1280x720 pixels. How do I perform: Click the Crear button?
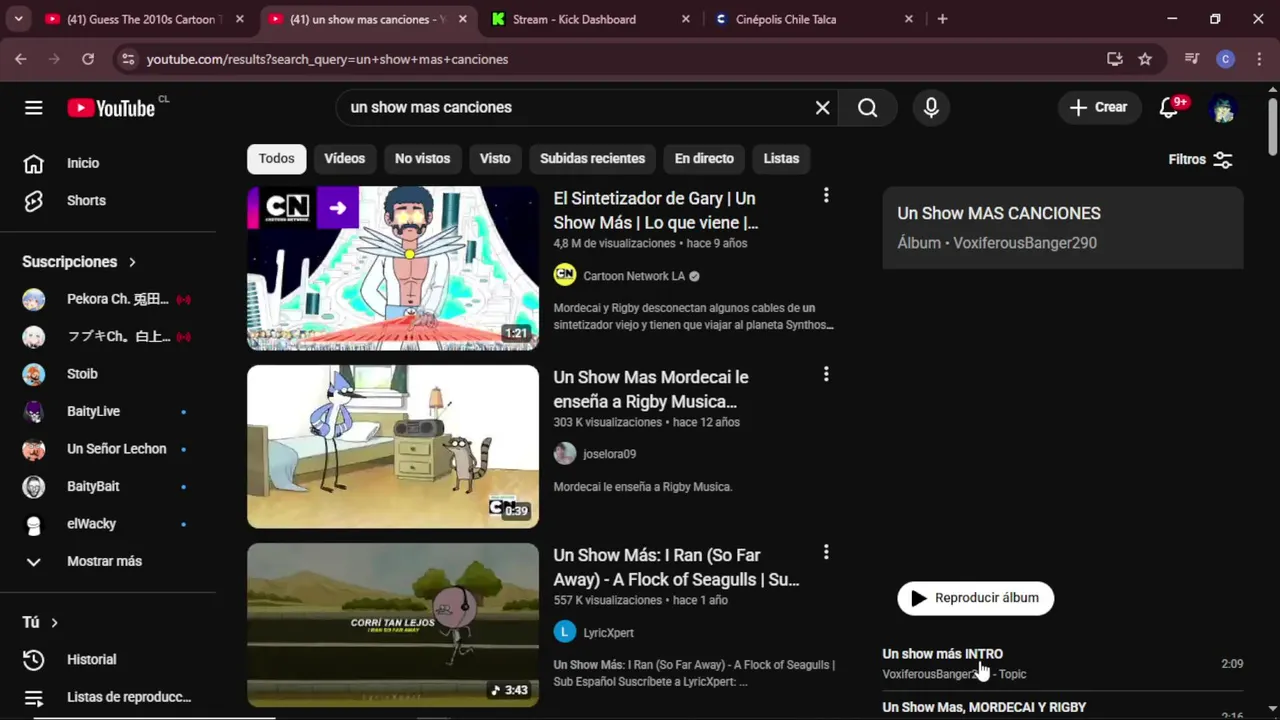(1099, 108)
